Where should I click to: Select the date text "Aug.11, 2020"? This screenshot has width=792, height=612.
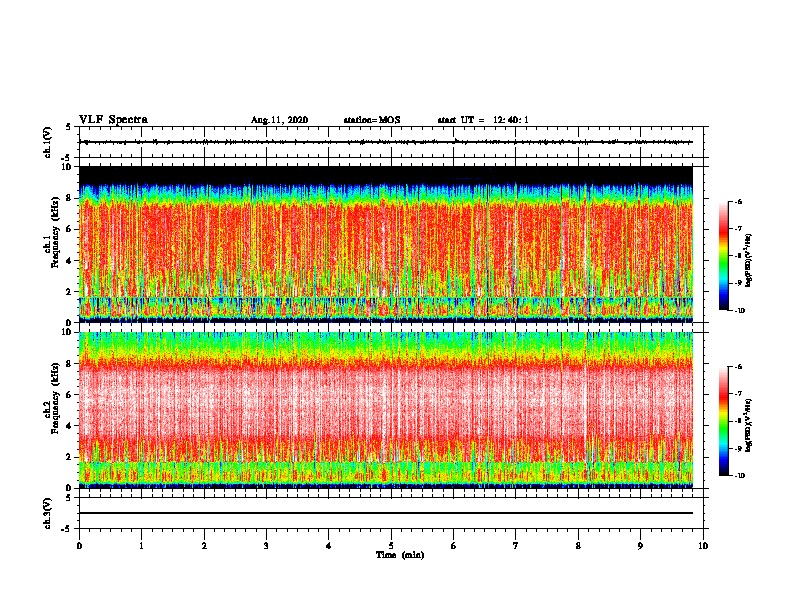pos(279,120)
